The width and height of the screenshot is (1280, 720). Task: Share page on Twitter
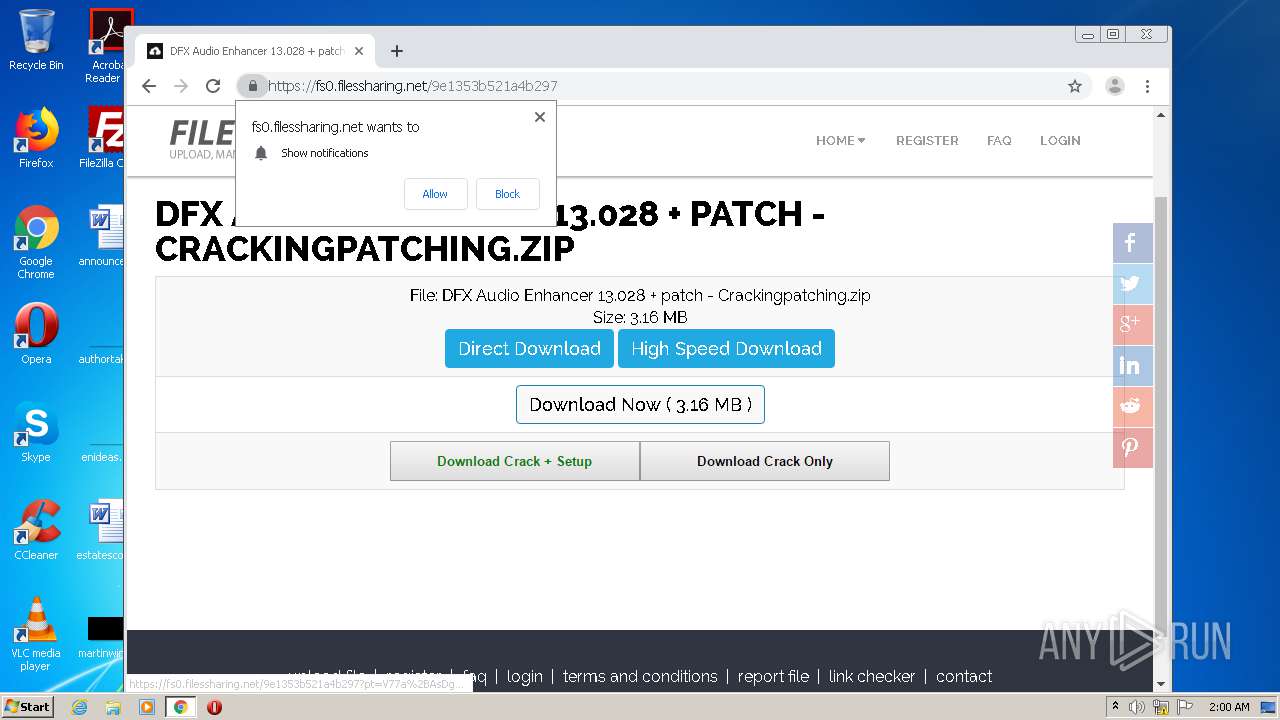pyautogui.click(x=1132, y=284)
